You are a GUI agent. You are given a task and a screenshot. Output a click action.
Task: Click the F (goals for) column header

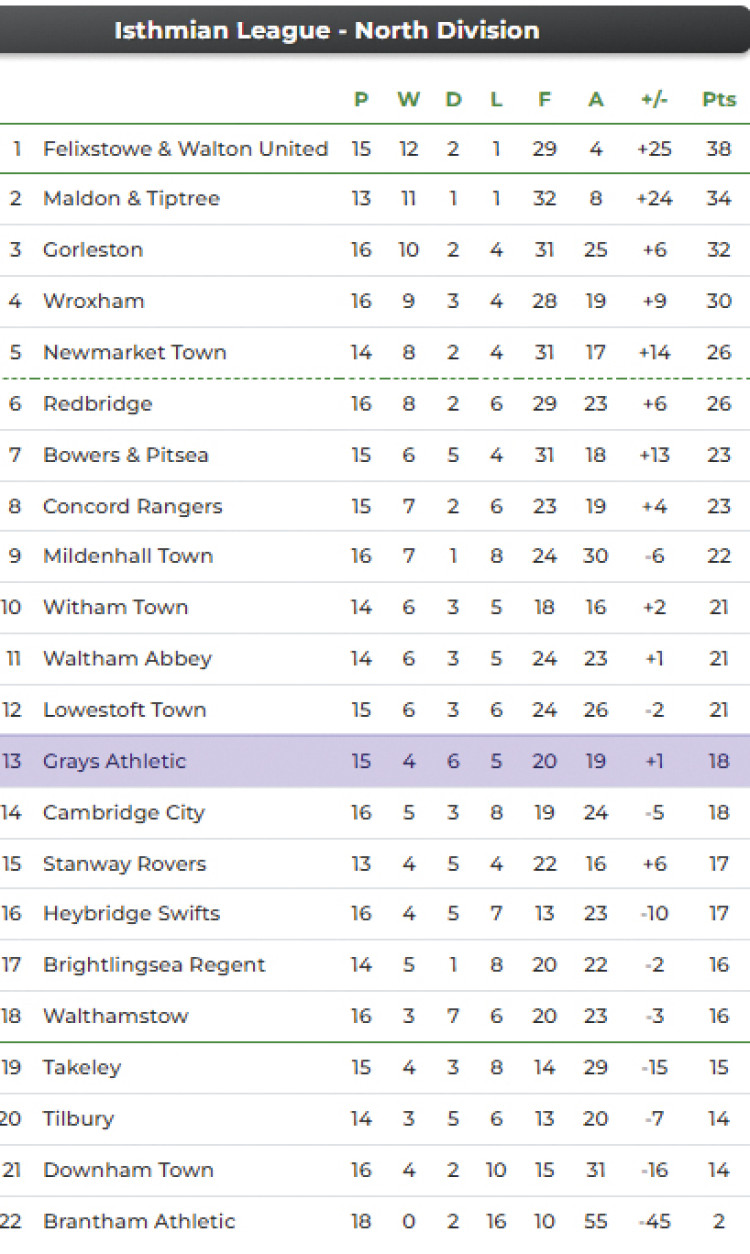click(x=544, y=99)
